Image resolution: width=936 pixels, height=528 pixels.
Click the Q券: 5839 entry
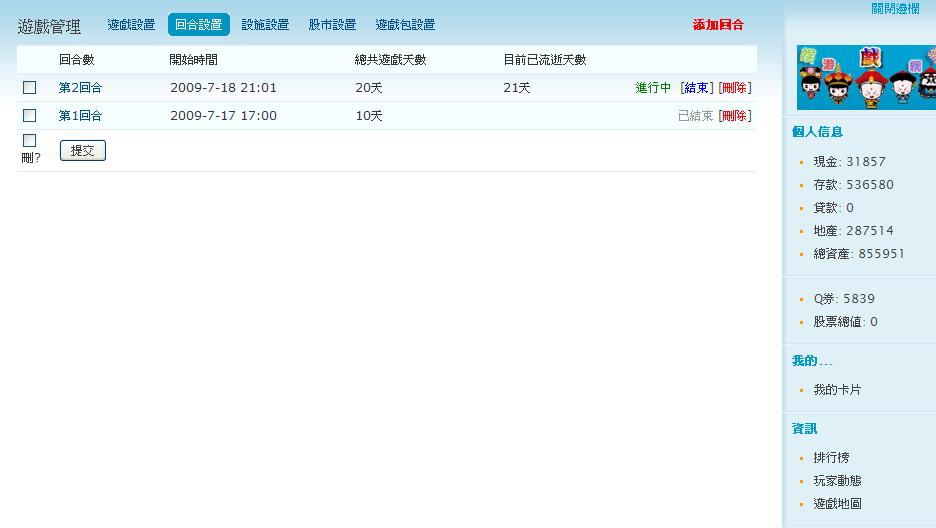[844, 298]
